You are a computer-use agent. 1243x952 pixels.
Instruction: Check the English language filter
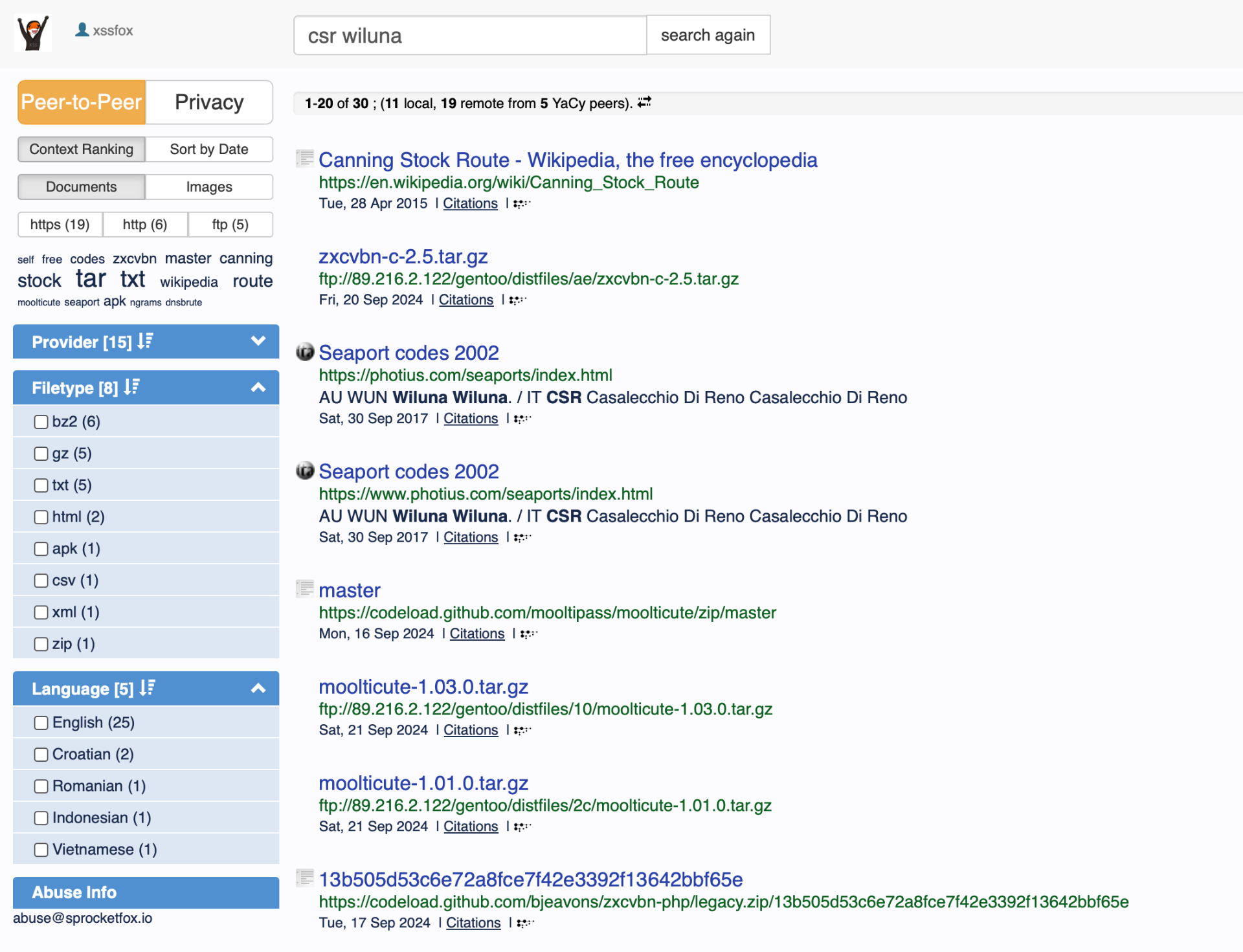click(41, 722)
